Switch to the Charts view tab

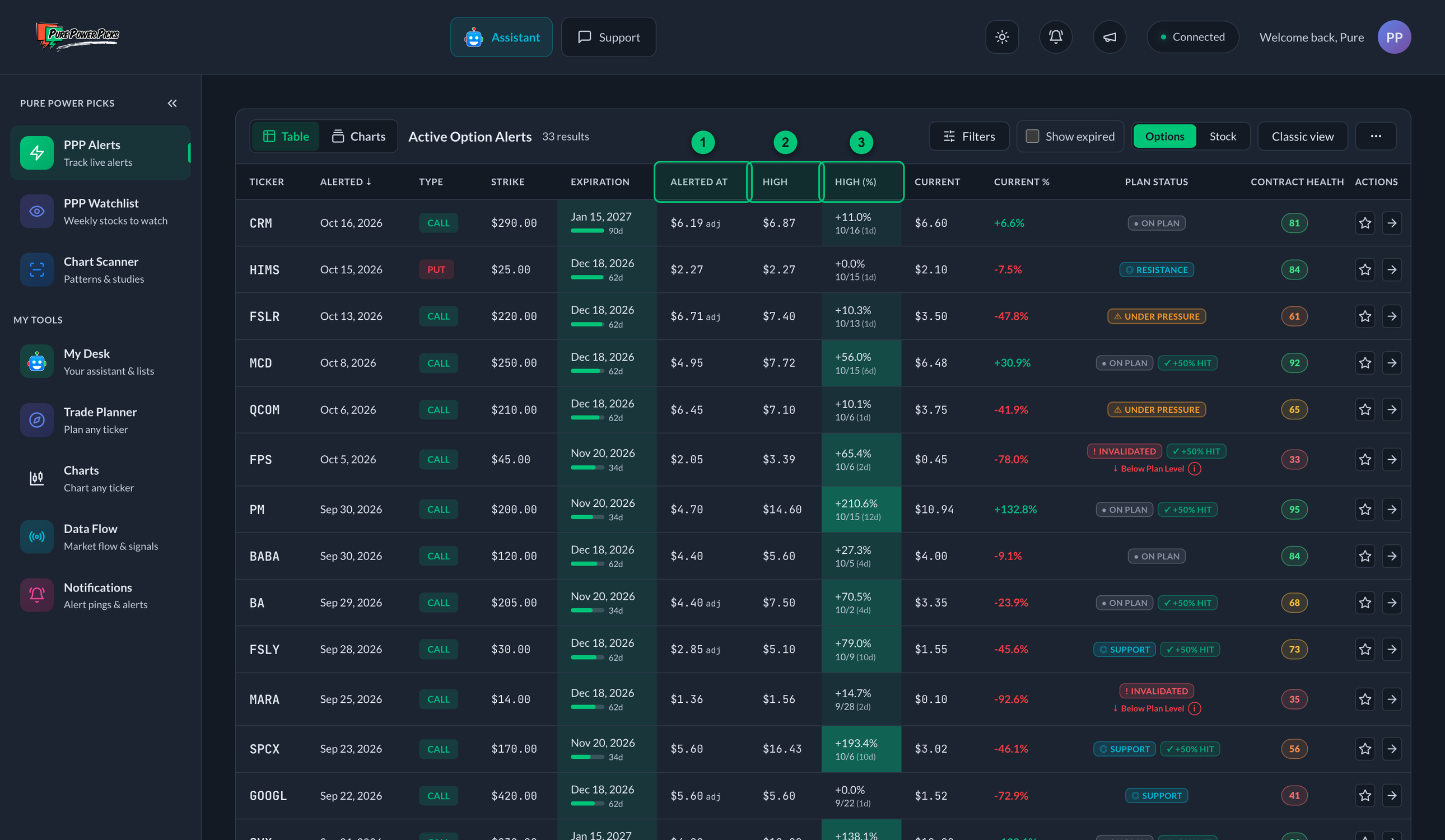(x=358, y=137)
